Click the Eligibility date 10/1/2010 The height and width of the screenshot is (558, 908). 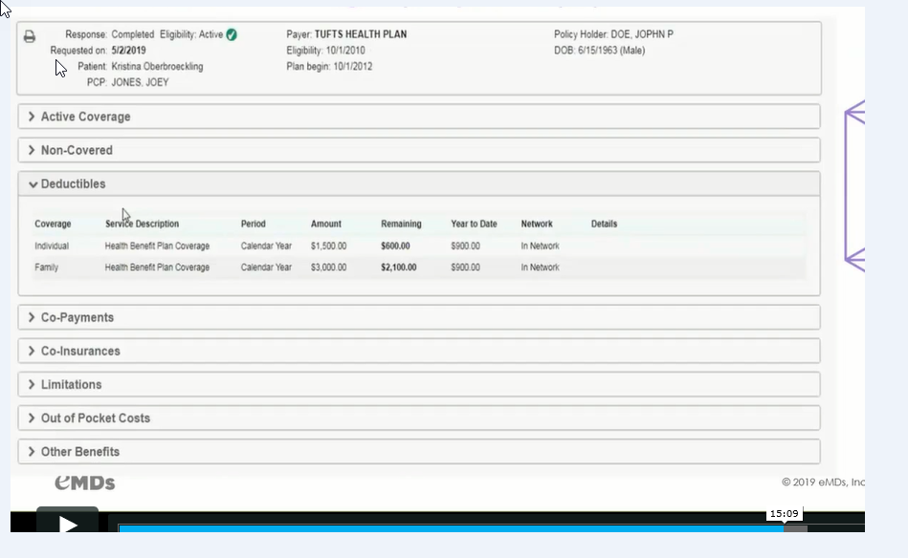tap(345, 50)
